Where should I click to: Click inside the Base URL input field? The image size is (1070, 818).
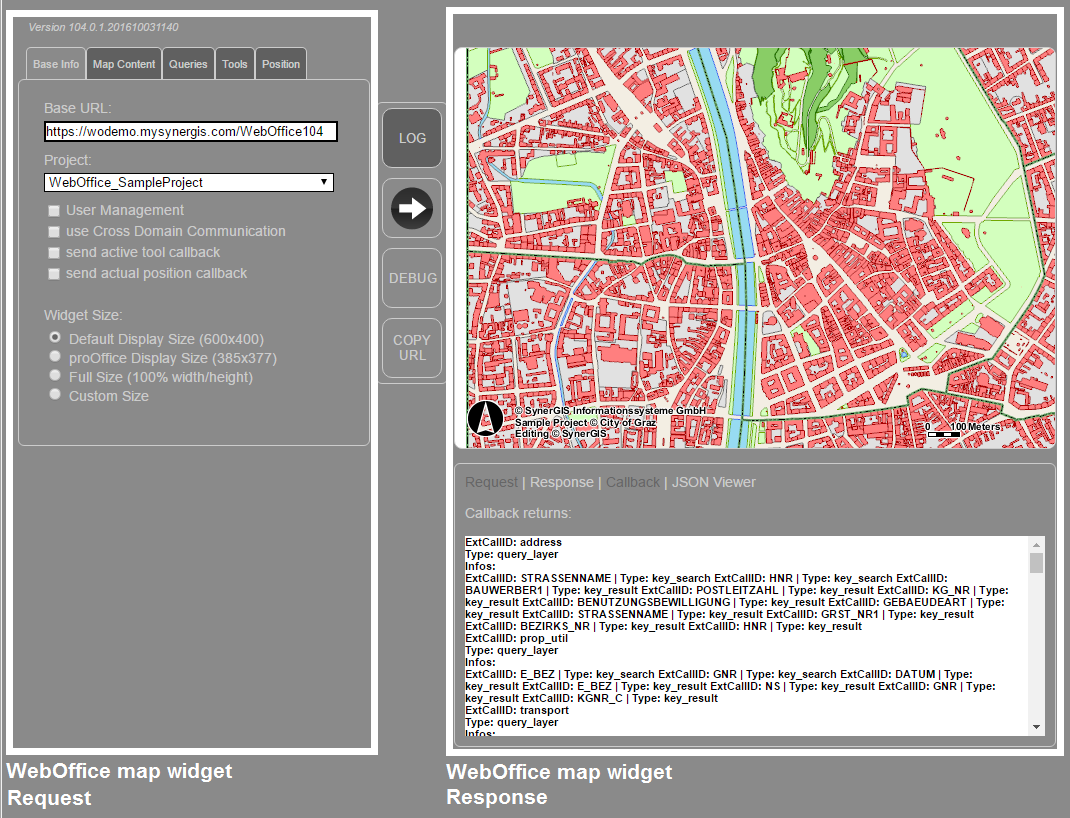point(190,131)
